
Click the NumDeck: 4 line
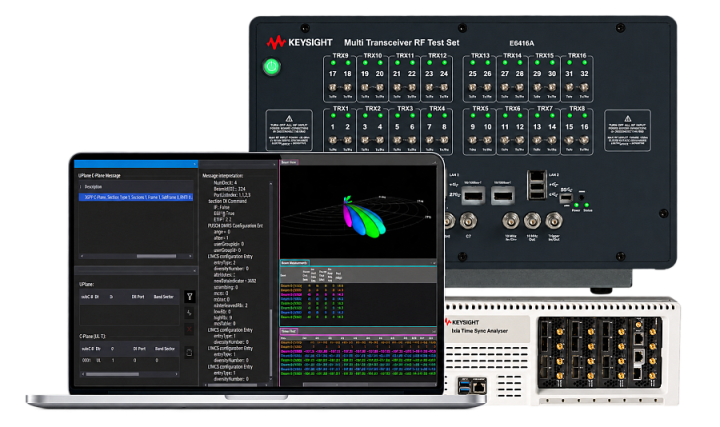[x=225, y=183]
